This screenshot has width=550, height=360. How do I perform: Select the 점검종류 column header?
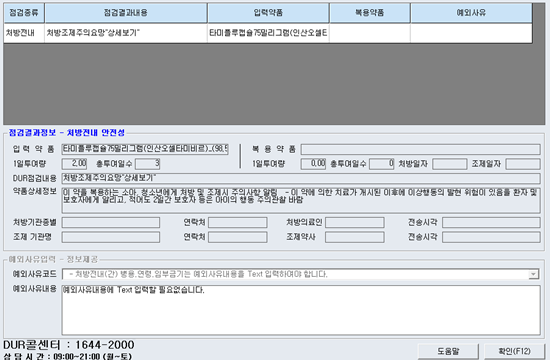click(24, 13)
